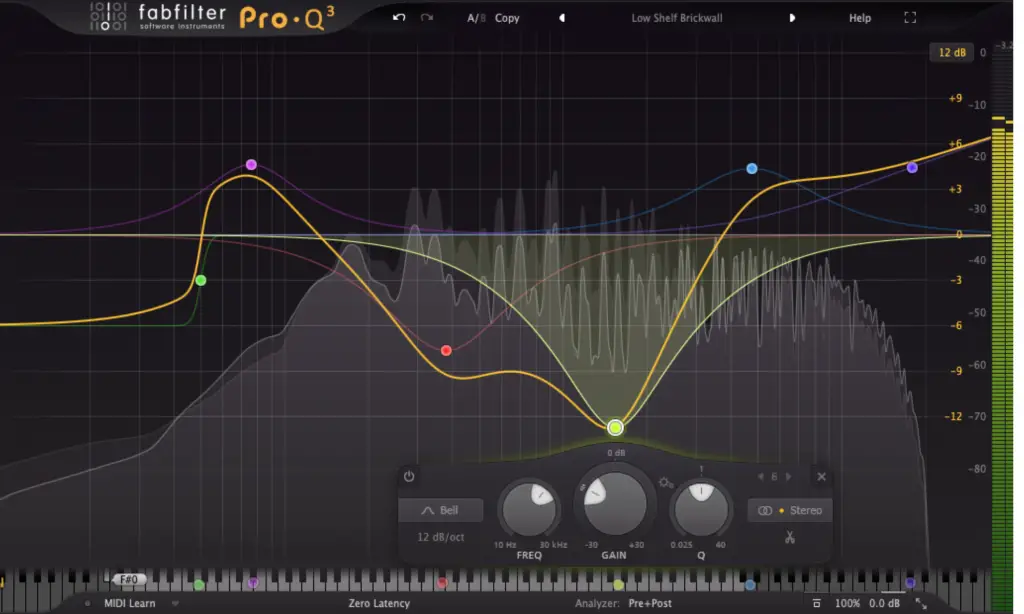Click the output options icon beside 100%
1024x614 pixels.
[816, 604]
